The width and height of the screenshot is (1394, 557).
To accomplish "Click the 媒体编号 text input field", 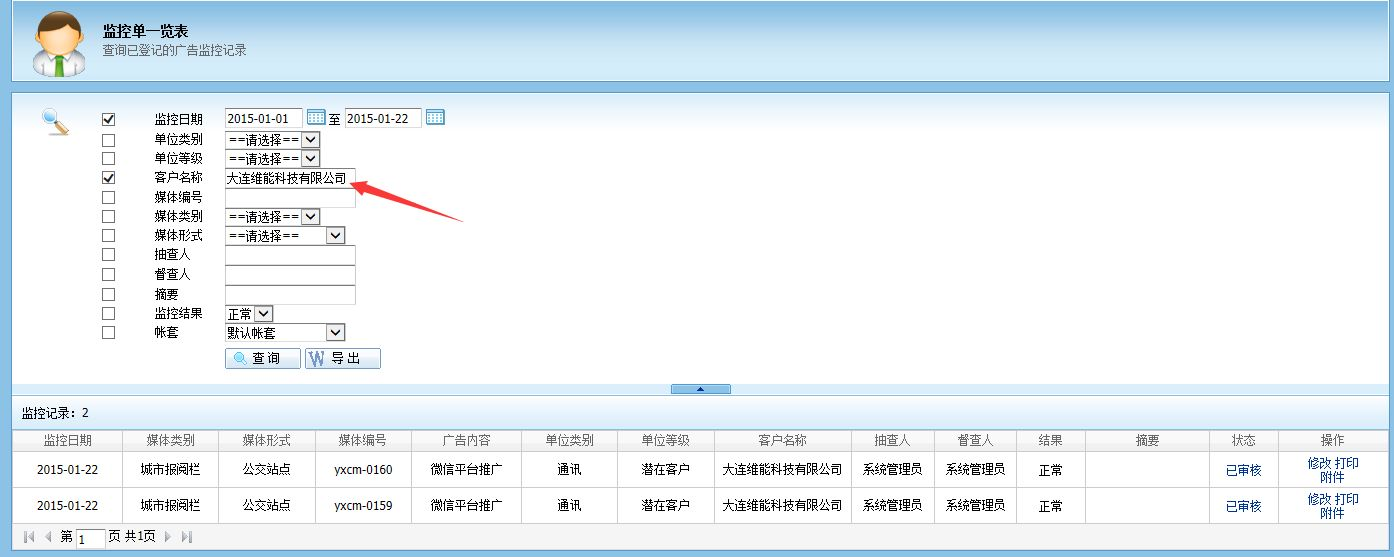I will click(290, 197).
